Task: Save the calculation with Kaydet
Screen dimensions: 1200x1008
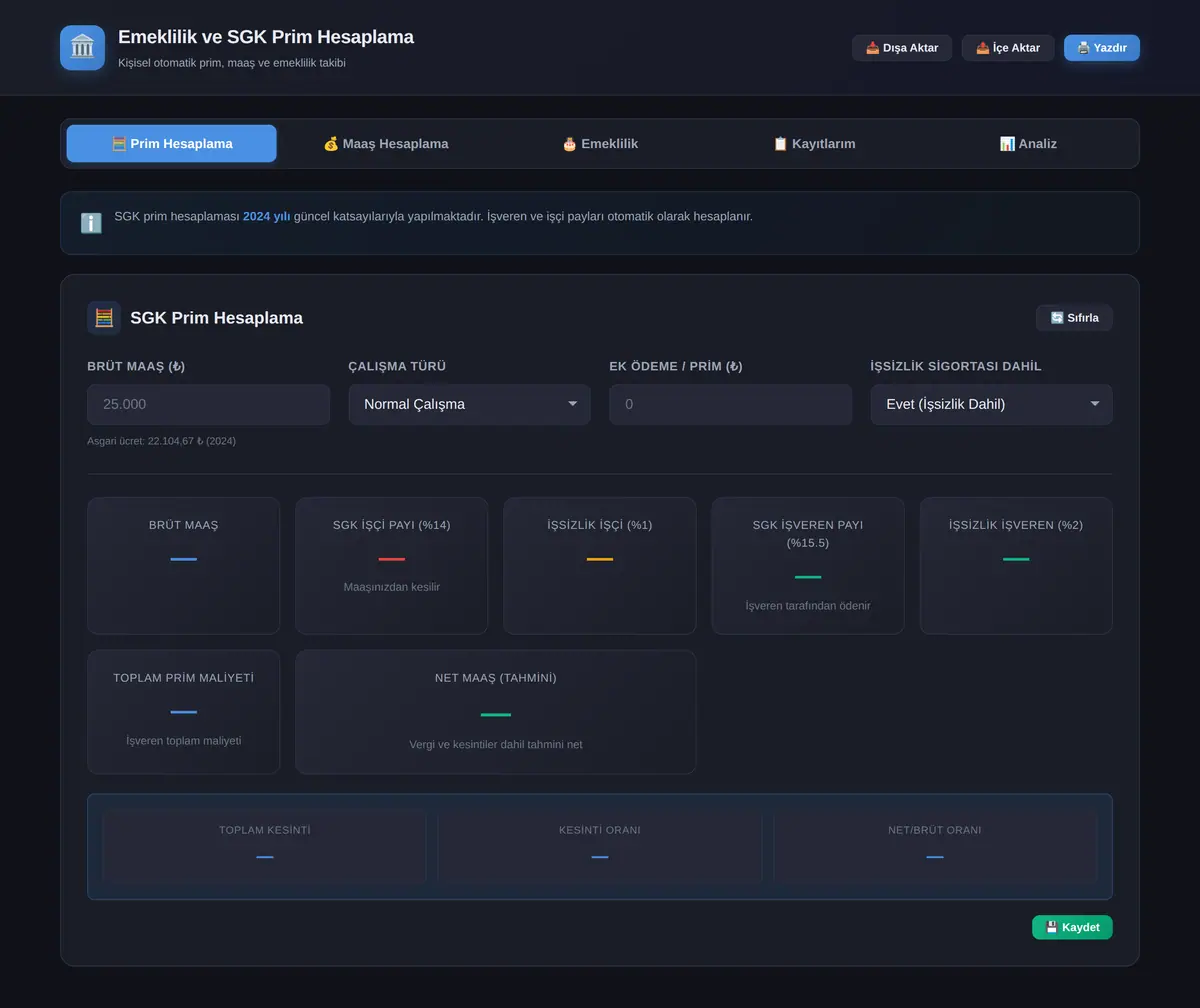Action: point(1072,927)
